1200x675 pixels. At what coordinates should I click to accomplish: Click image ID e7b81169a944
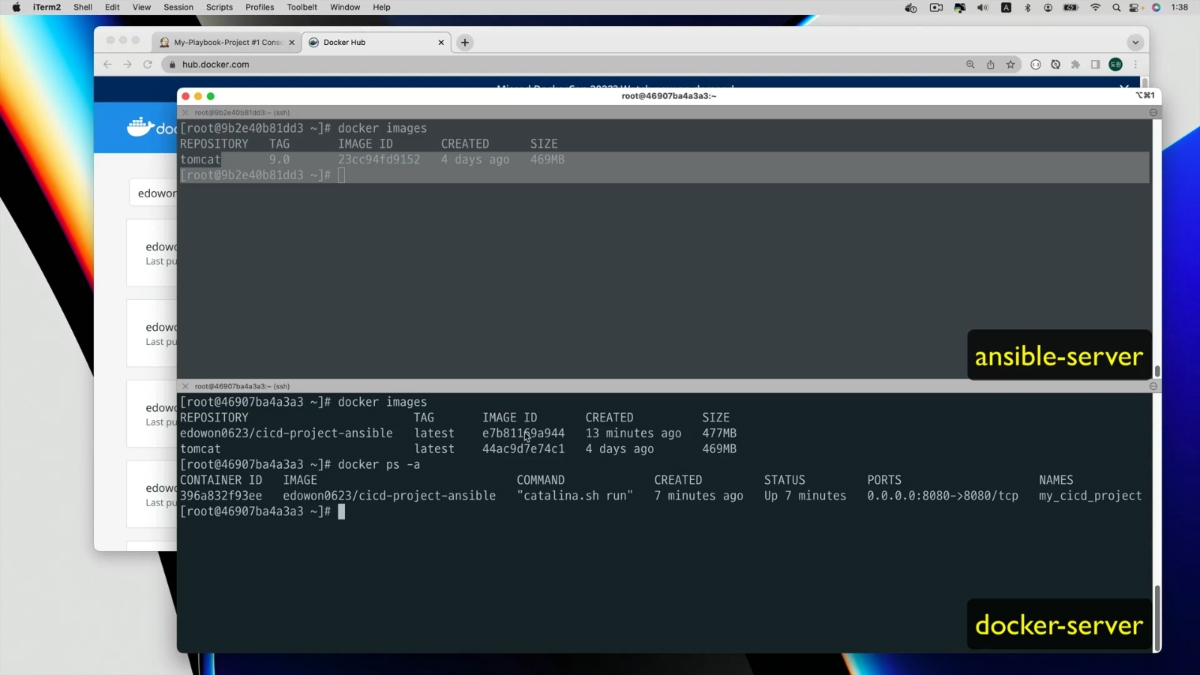click(x=523, y=433)
